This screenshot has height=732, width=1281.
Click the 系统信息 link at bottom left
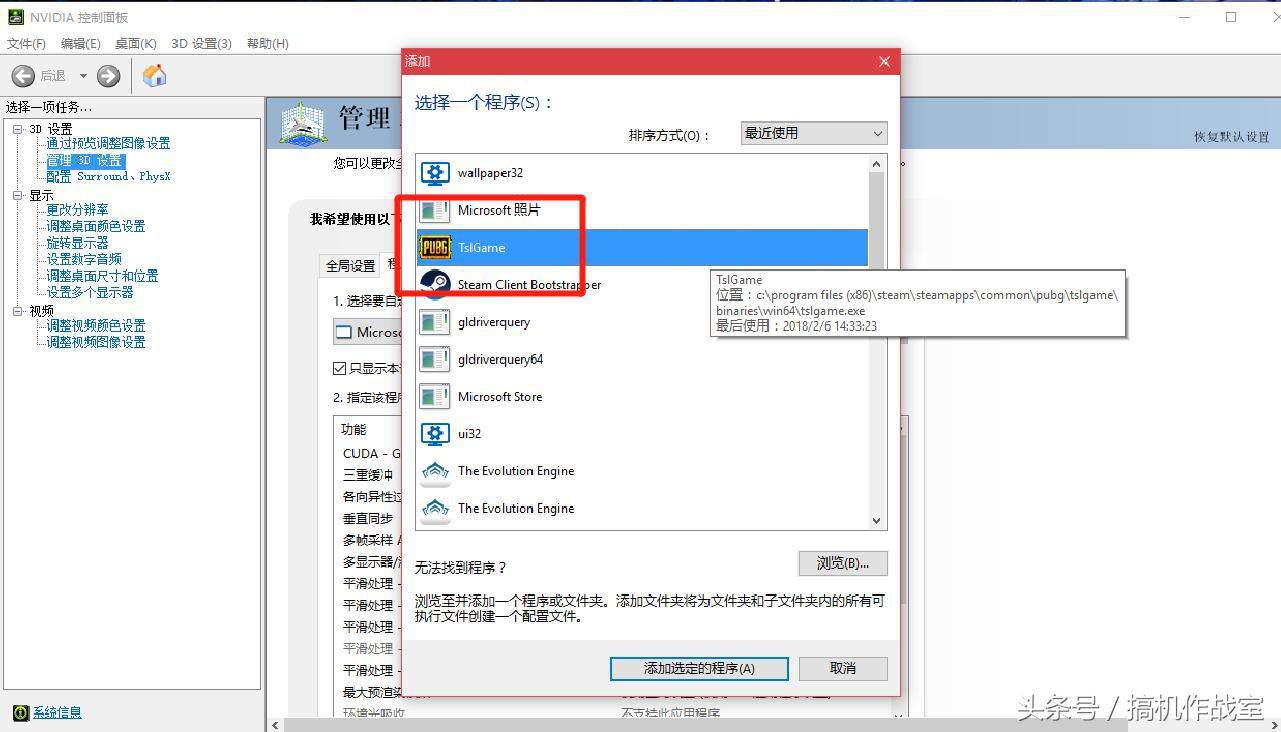pos(56,712)
